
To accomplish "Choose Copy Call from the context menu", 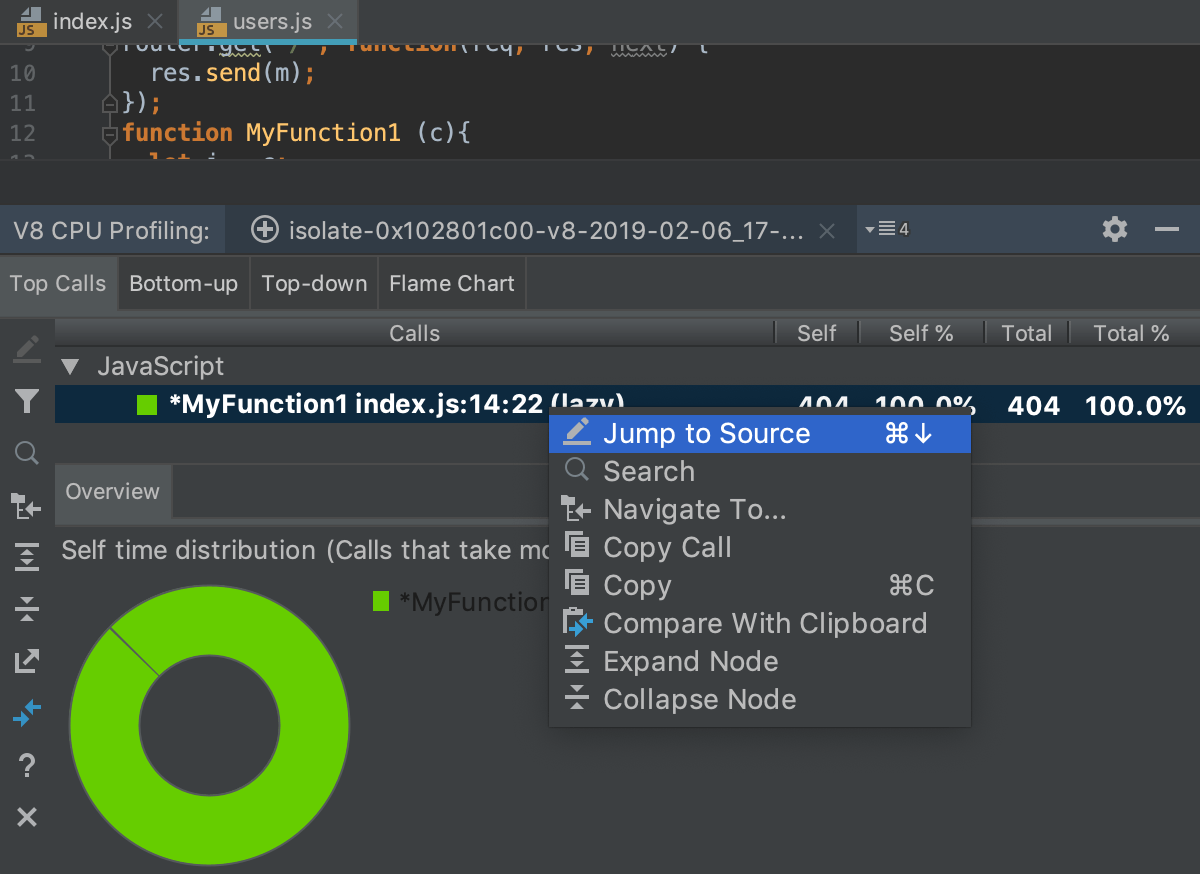I will pyautogui.click(x=666, y=547).
